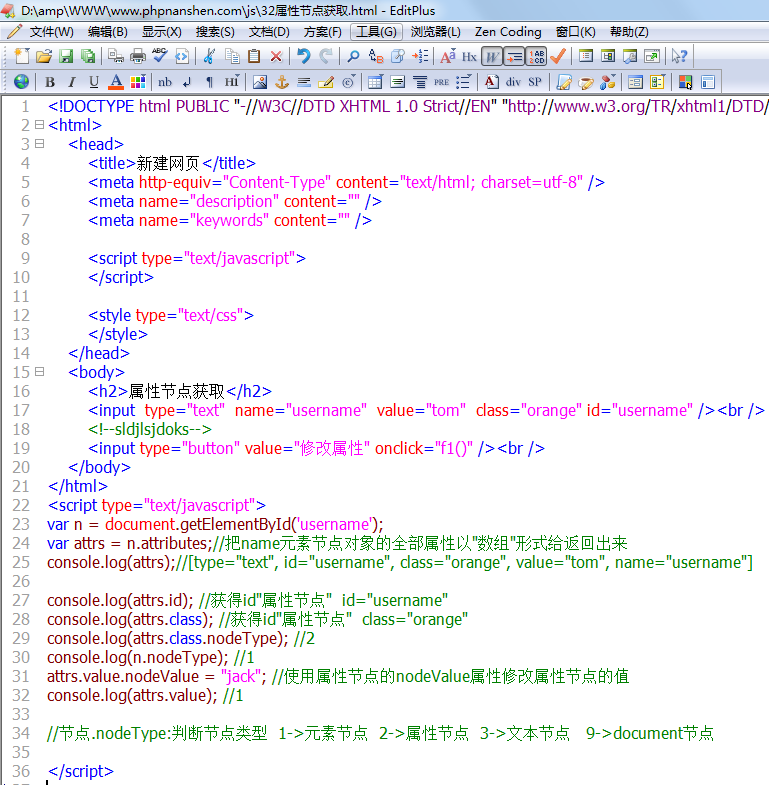
Task: Run the ABC spell check
Action: click(x=160, y=56)
